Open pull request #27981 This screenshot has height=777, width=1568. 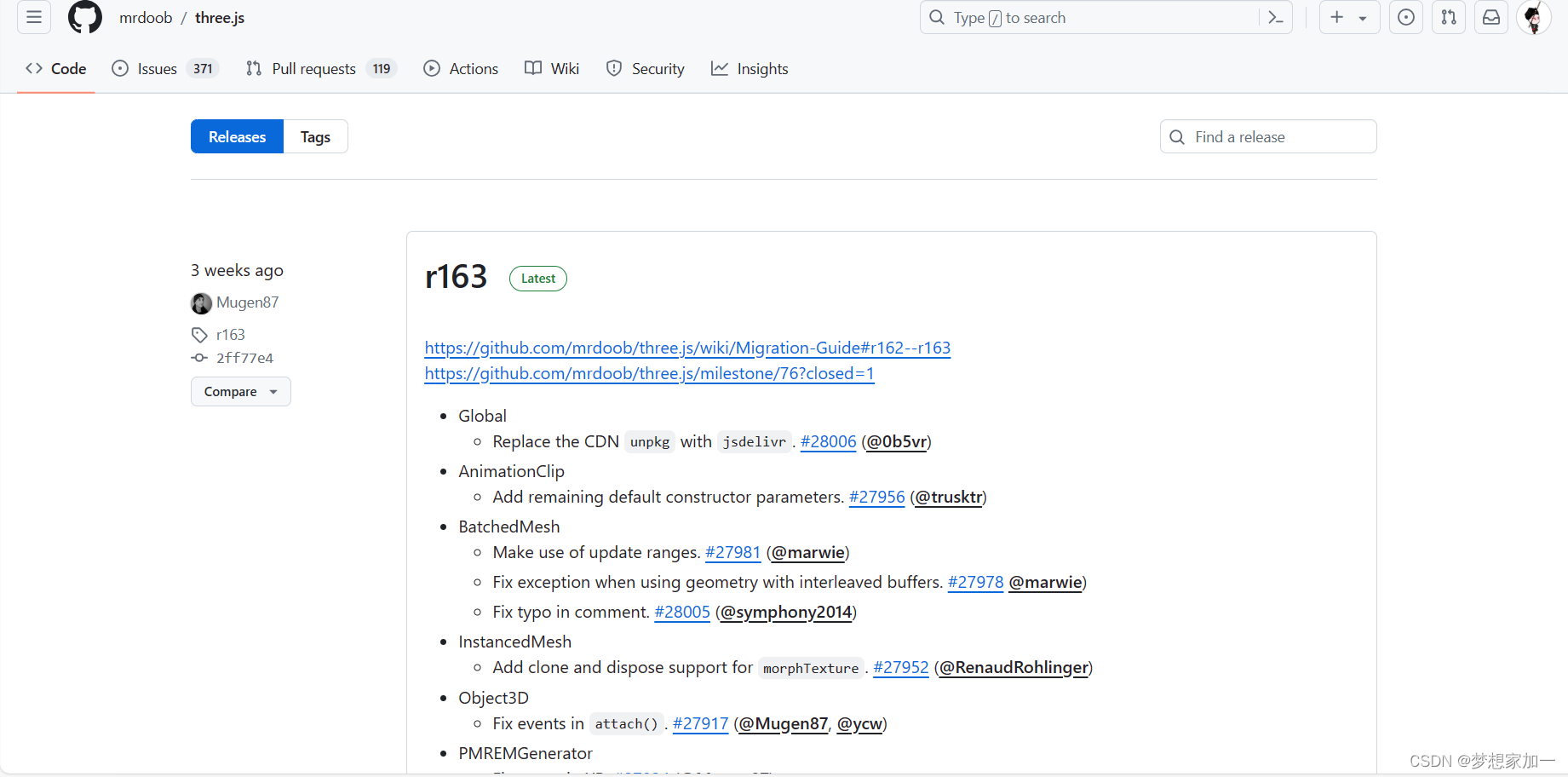(732, 552)
